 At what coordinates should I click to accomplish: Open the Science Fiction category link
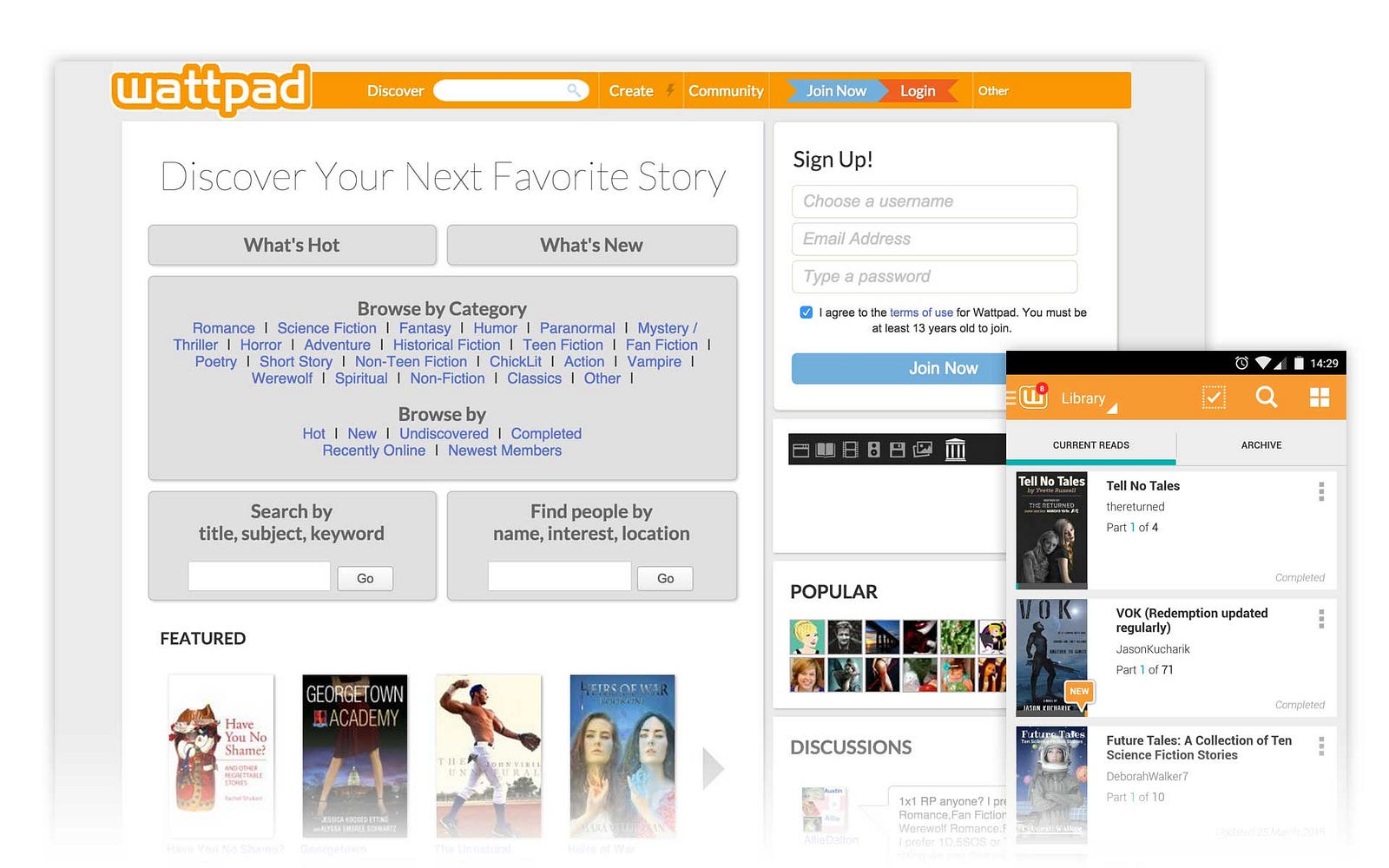[x=327, y=328]
